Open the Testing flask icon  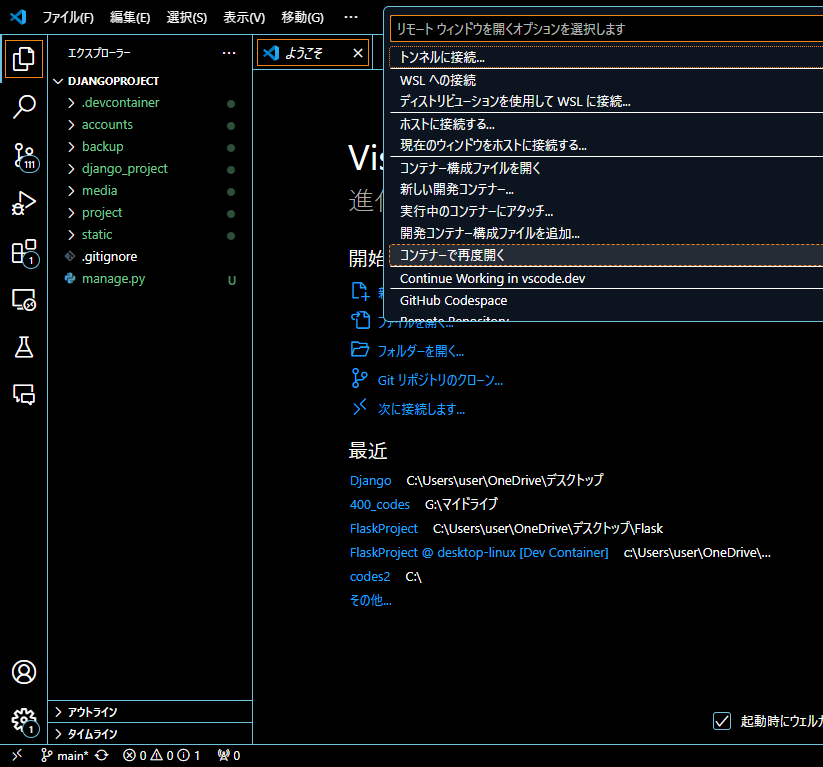click(24, 347)
